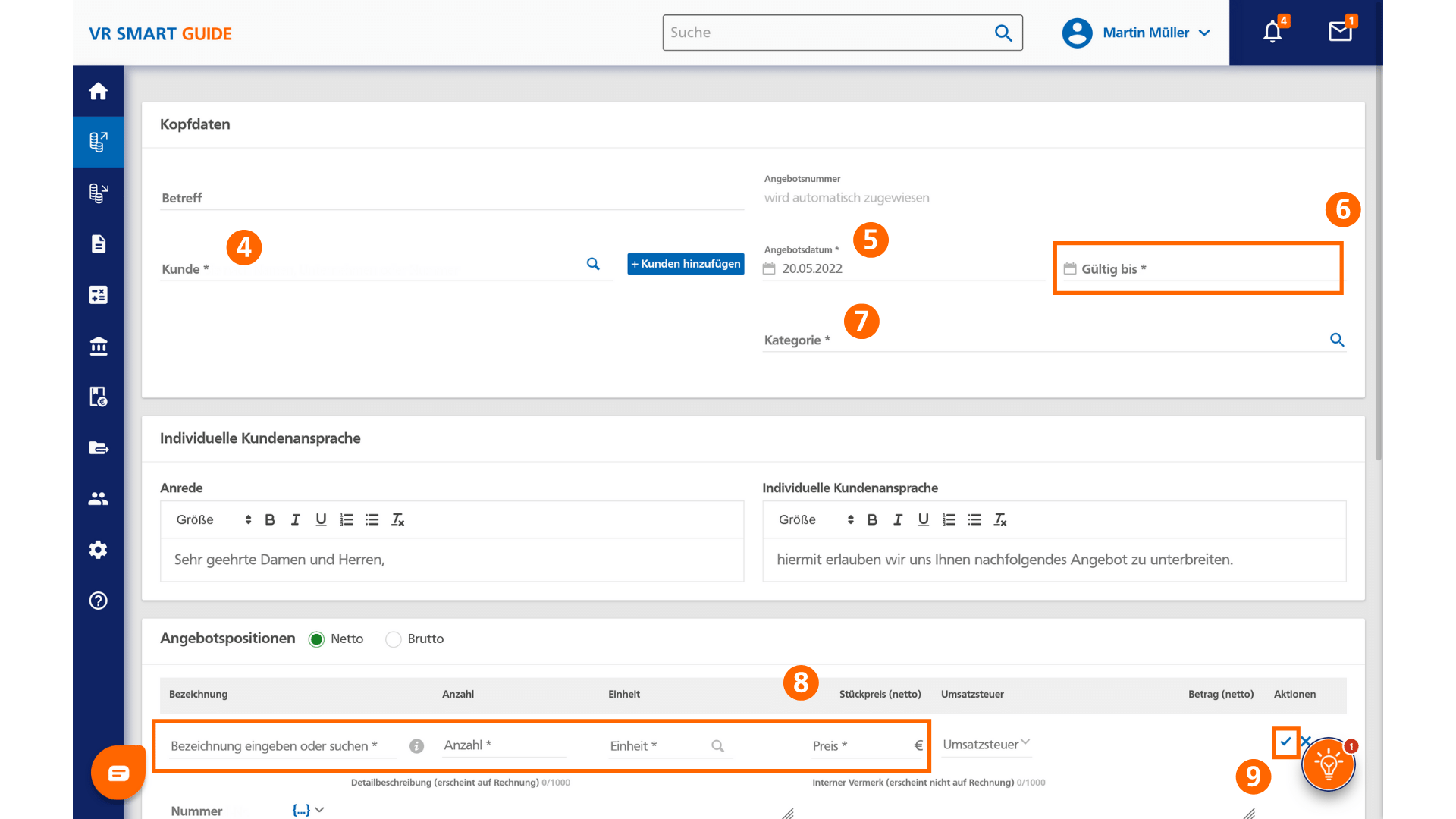
Task: Open incoming payments icon in sidebar
Action: tap(98, 193)
